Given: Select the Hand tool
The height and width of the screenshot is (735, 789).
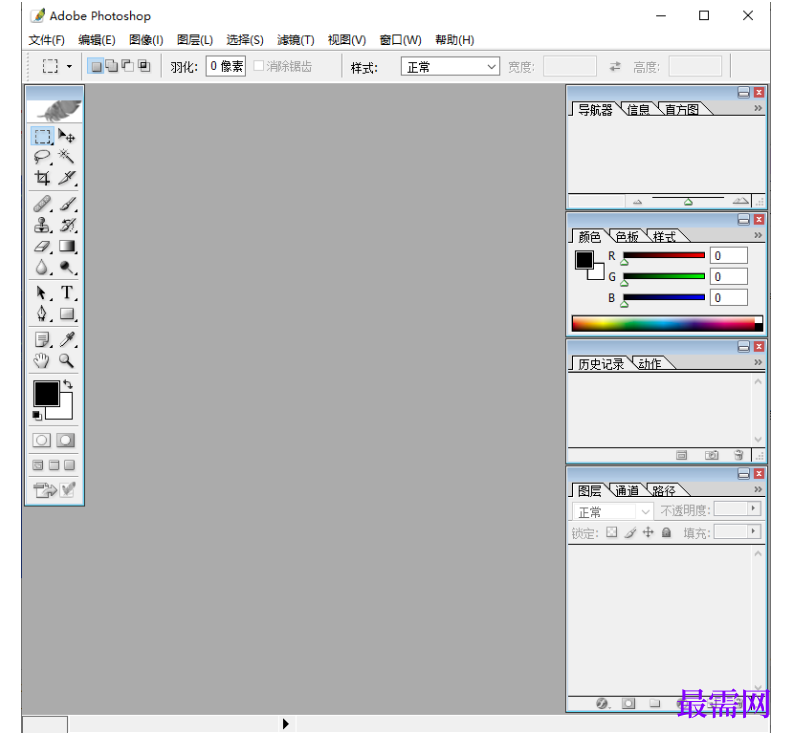Looking at the screenshot, I should click(42, 361).
